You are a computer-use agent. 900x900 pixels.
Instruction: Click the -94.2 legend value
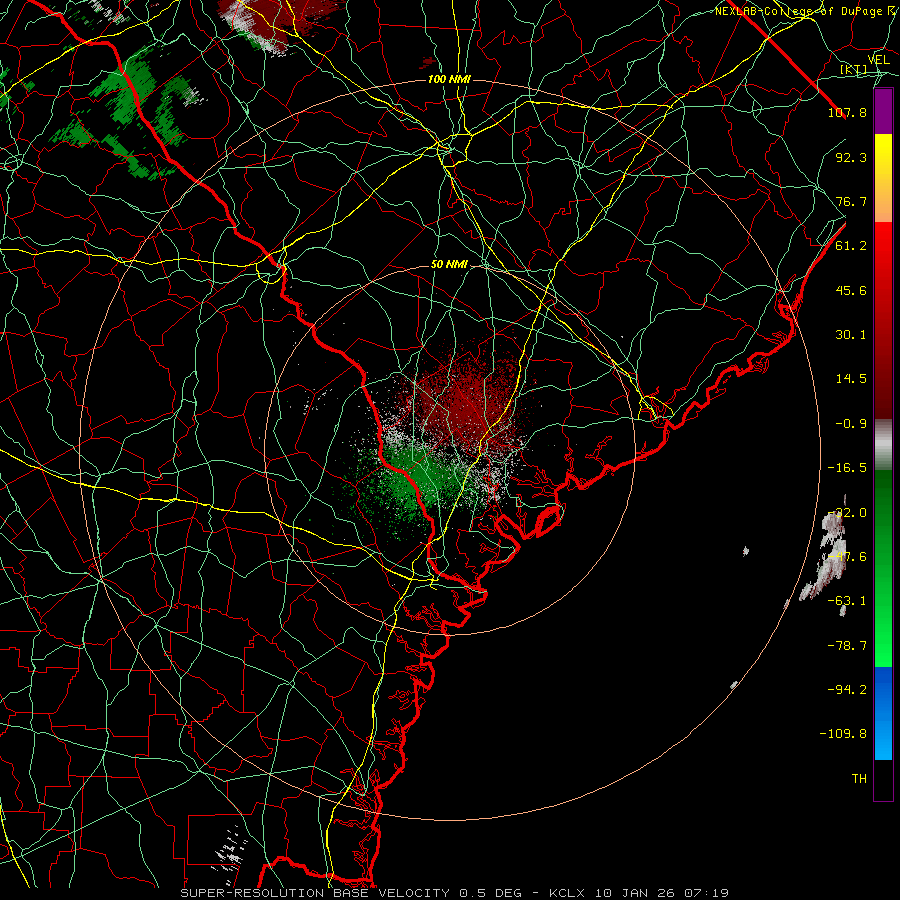point(847,690)
